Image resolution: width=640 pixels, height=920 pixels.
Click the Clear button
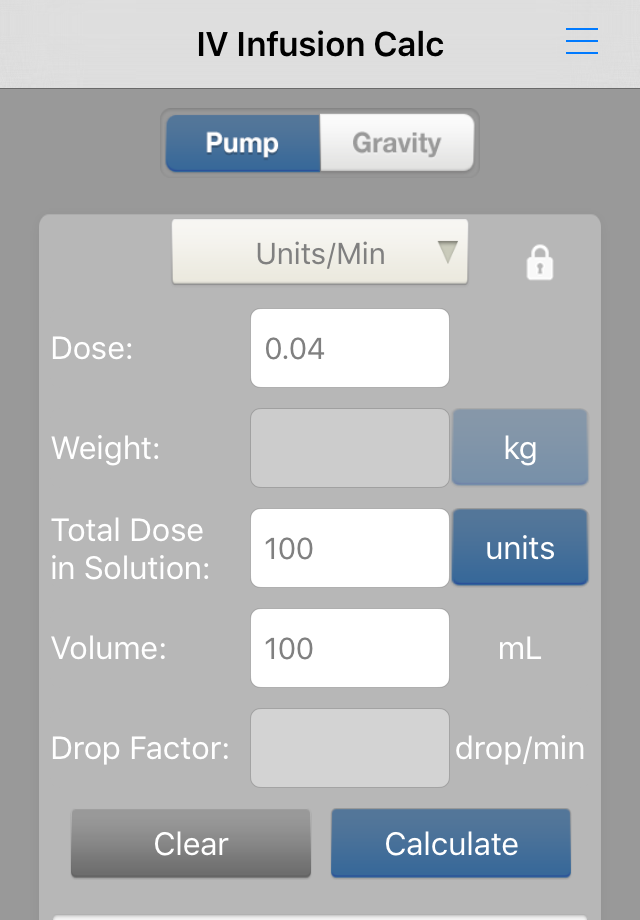191,843
